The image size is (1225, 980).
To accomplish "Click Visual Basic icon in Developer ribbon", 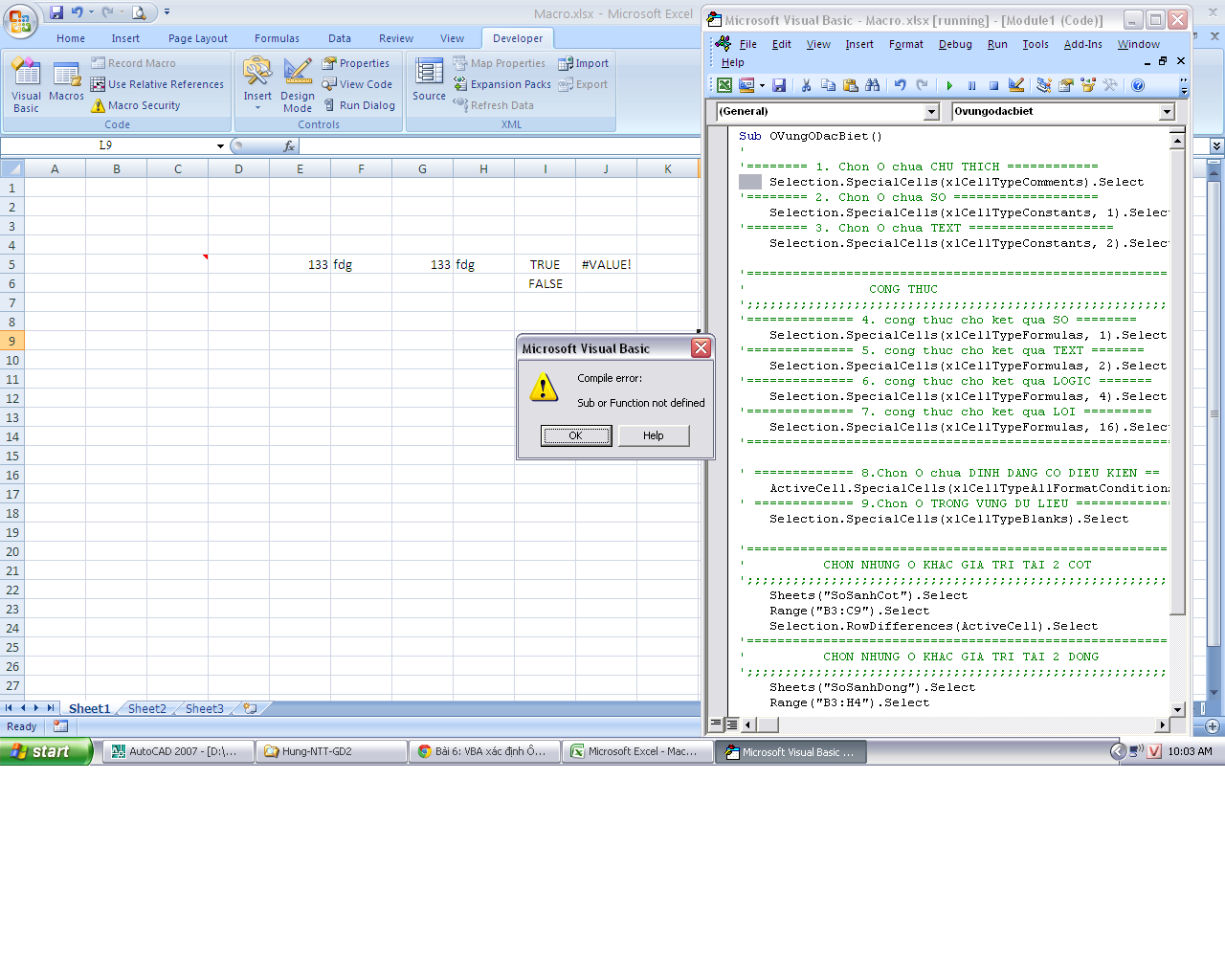I will (26, 85).
